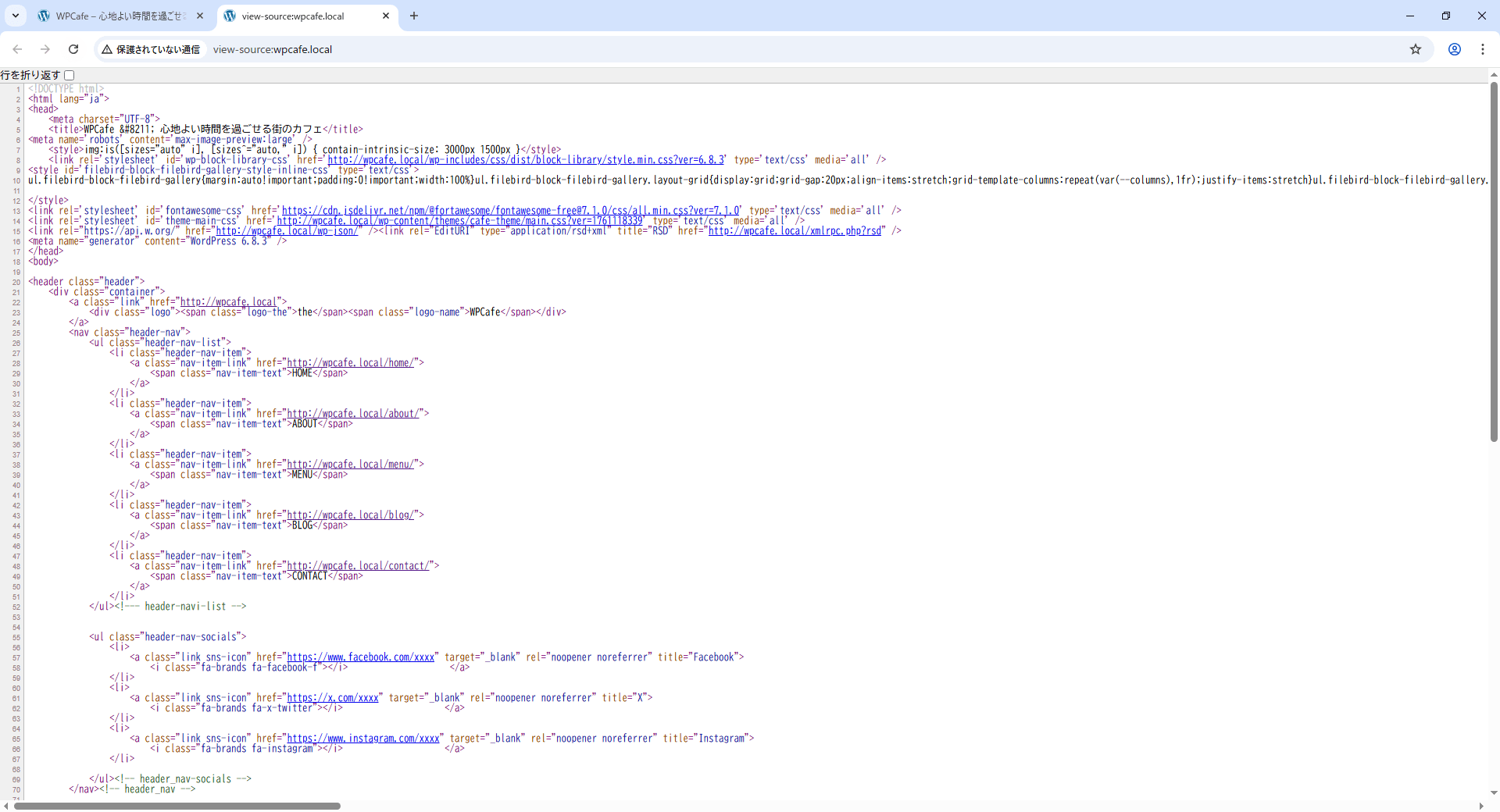
Task: Click the forward navigation arrow icon
Action: click(45, 49)
